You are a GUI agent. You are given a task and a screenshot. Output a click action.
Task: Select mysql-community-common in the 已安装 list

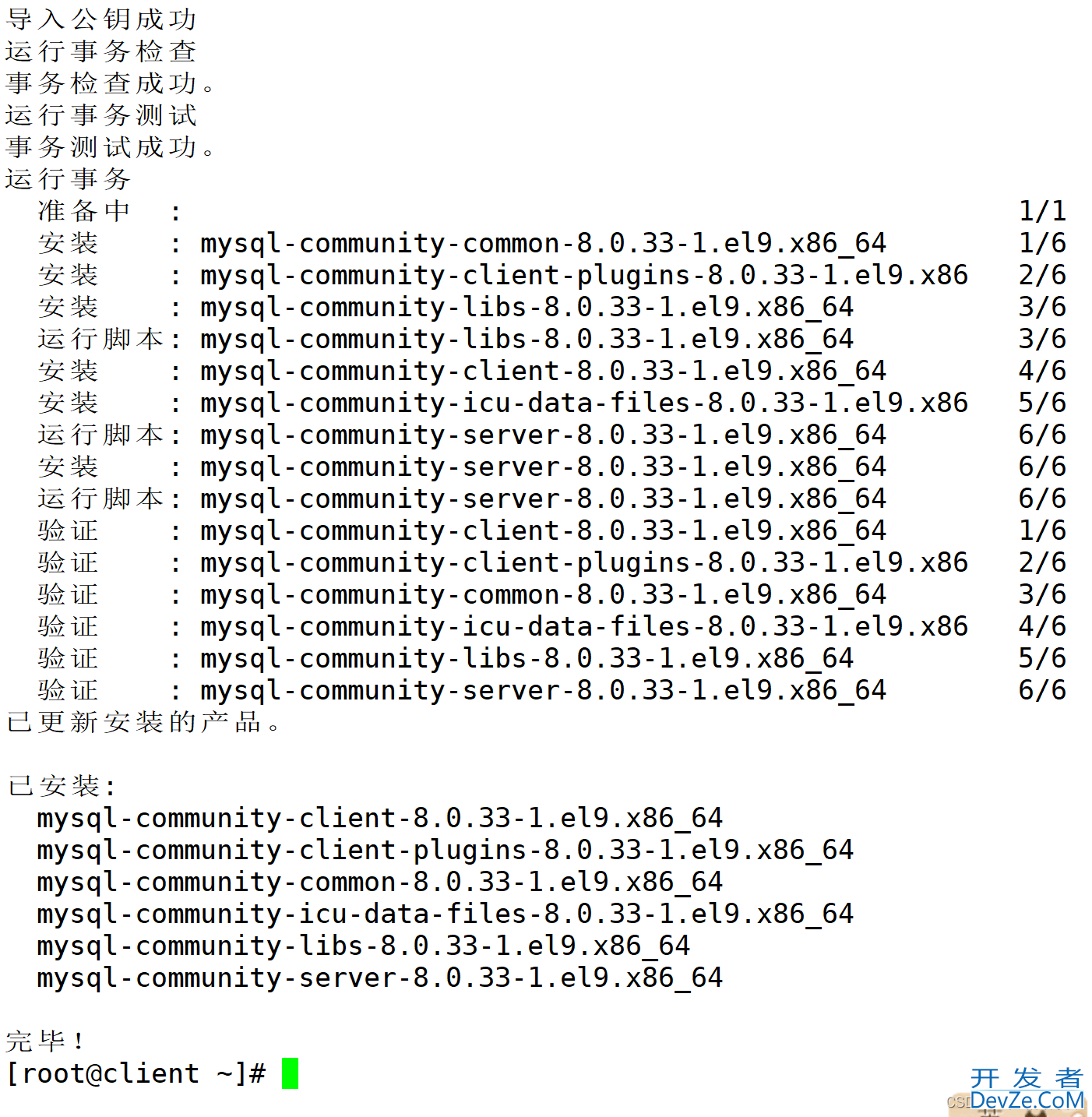click(x=379, y=882)
